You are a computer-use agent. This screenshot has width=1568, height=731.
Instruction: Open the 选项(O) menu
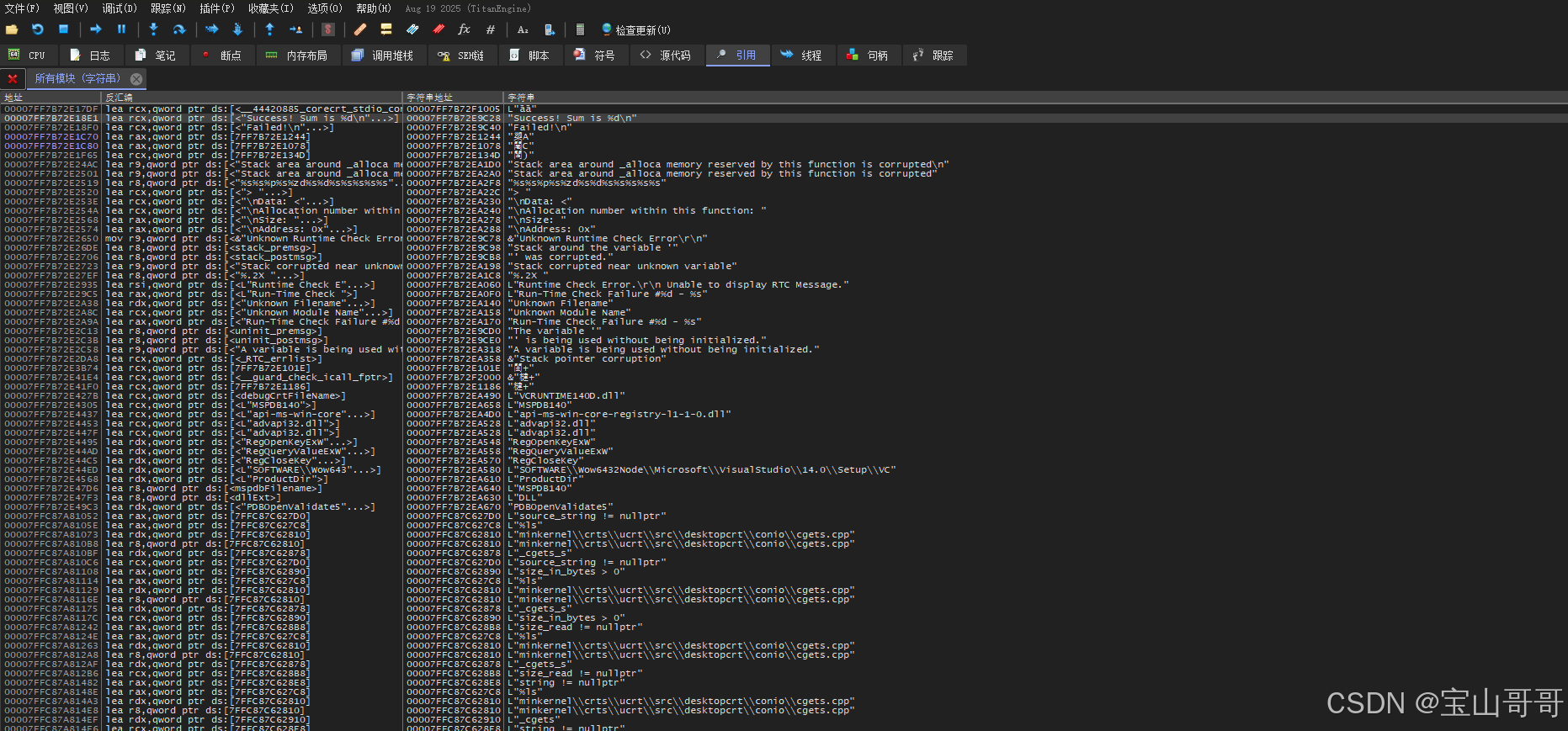coord(325,8)
